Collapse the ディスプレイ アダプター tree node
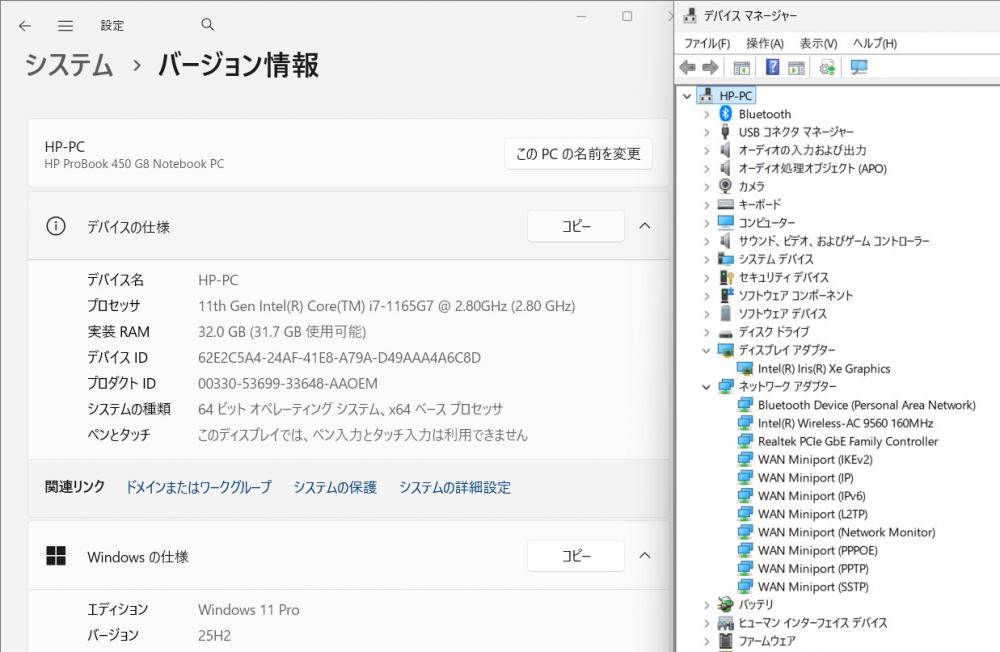This screenshot has height=652, width=1000. pyautogui.click(x=706, y=351)
